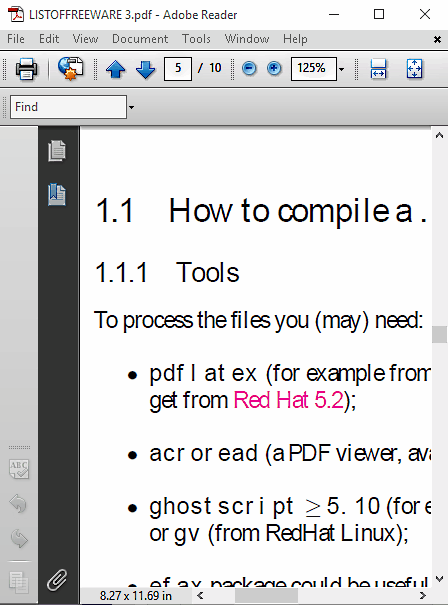448x605 pixels.
Task: Click the 'pdflatex' bullet text
Action: pyautogui.click(x=203, y=373)
